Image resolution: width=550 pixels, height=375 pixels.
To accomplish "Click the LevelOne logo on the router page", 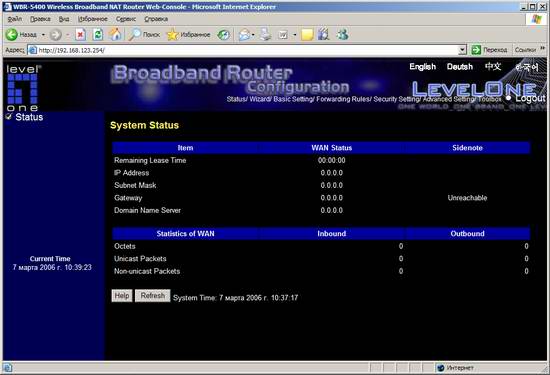I will click(23, 88).
